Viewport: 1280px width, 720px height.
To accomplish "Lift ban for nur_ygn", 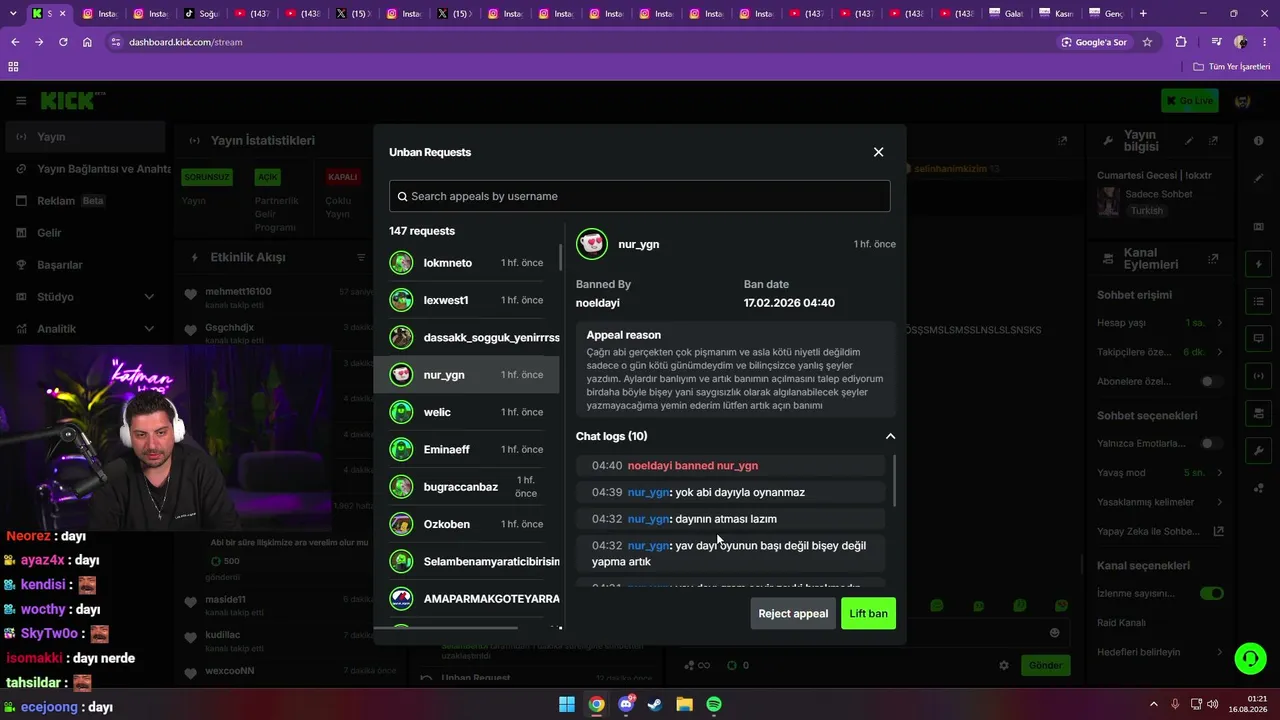I will point(868,613).
